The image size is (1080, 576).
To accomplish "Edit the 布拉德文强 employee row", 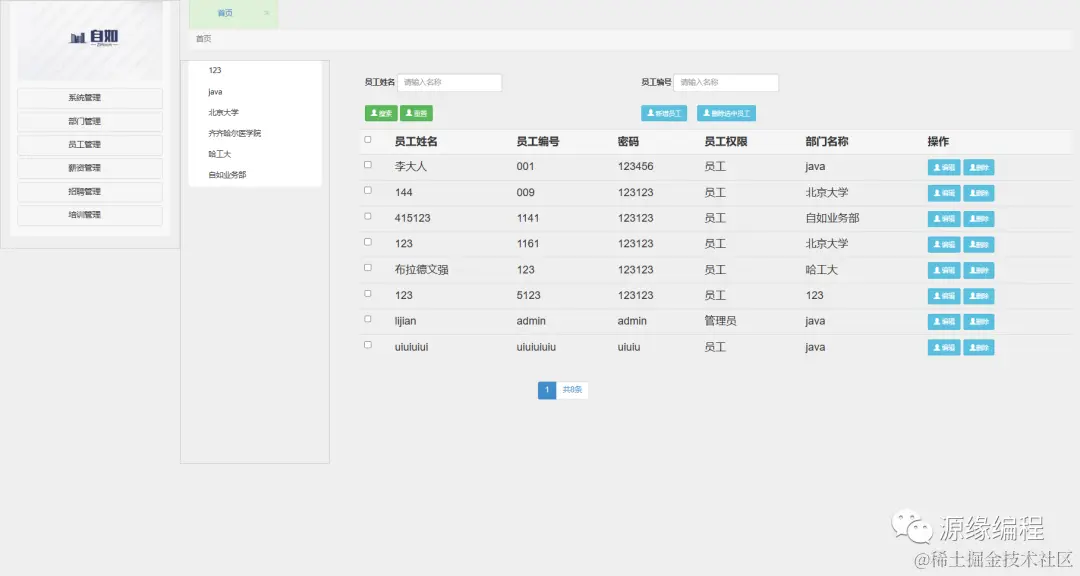I will click(944, 270).
